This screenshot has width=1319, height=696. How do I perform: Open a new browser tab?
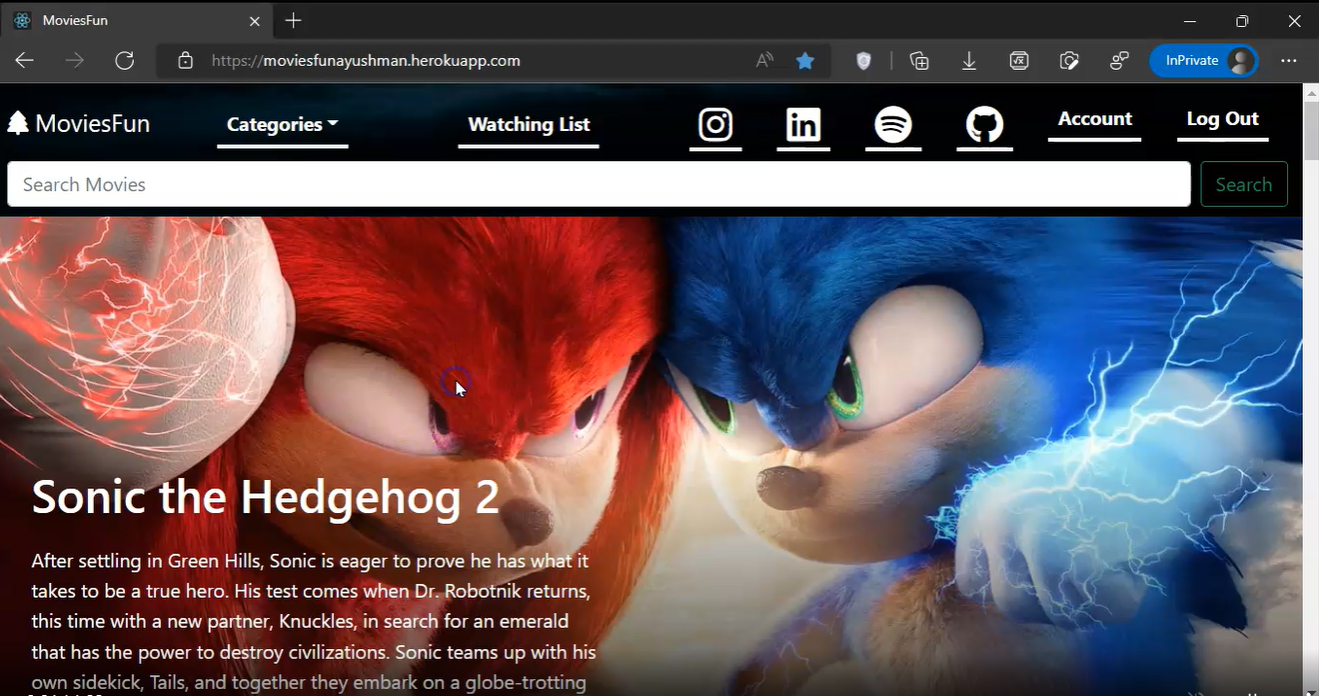pos(293,21)
